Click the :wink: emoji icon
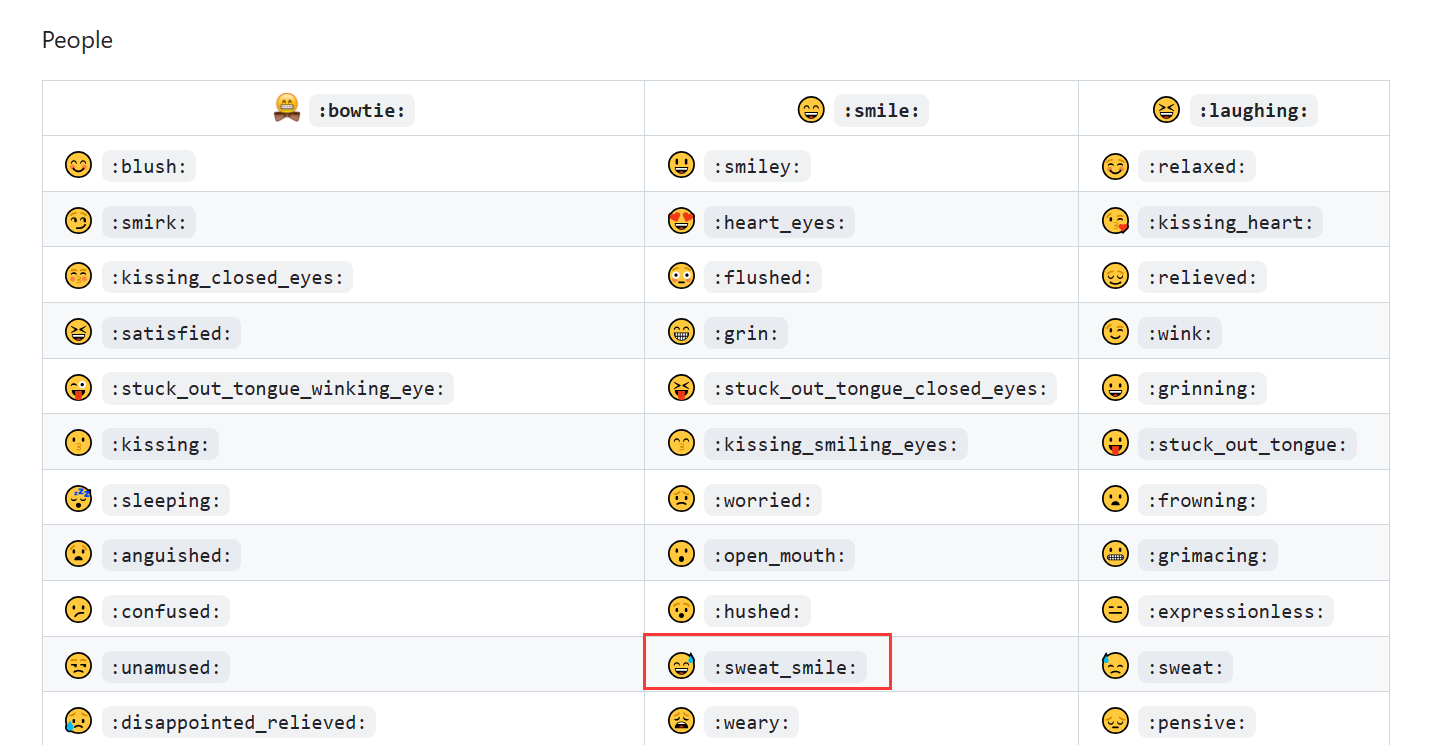 click(1115, 331)
